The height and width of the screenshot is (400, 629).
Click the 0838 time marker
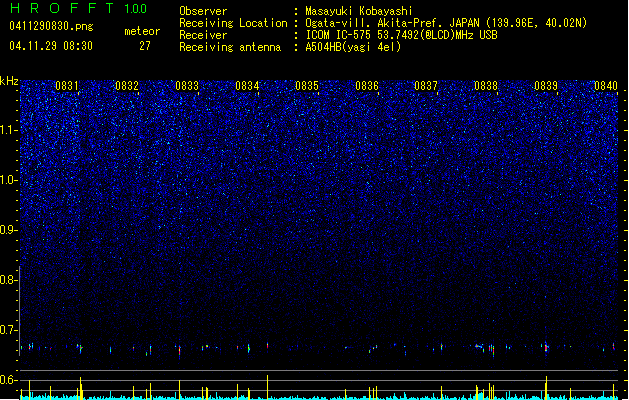point(486,86)
